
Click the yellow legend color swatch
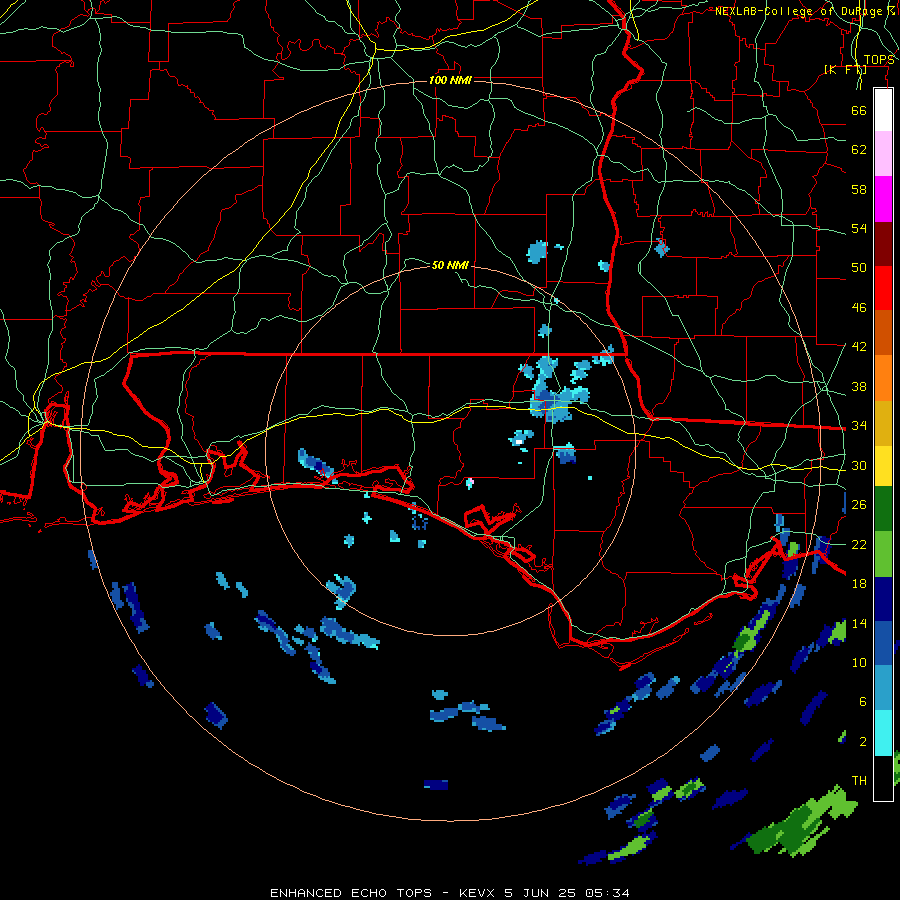(883, 465)
